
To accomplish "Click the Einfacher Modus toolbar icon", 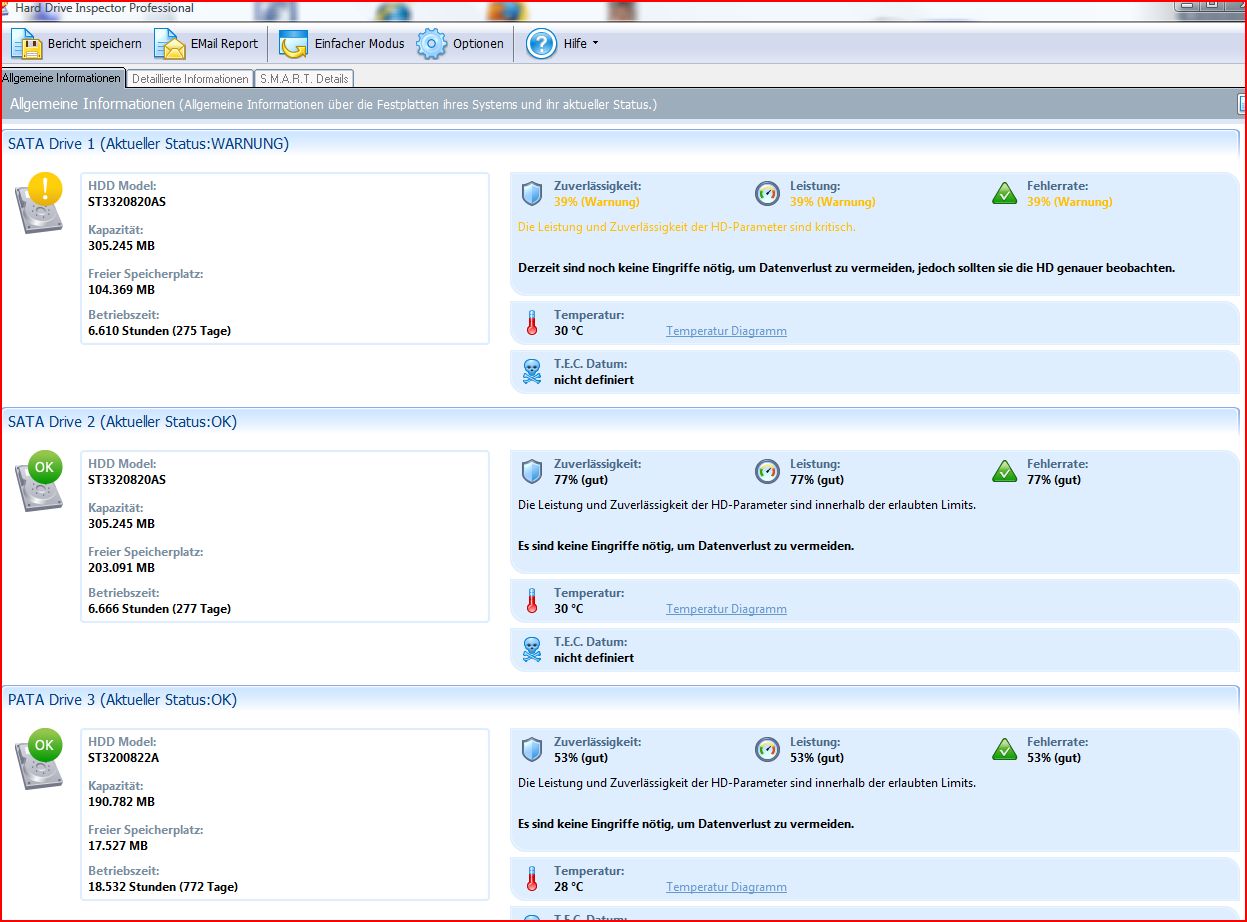I will [293, 44].
